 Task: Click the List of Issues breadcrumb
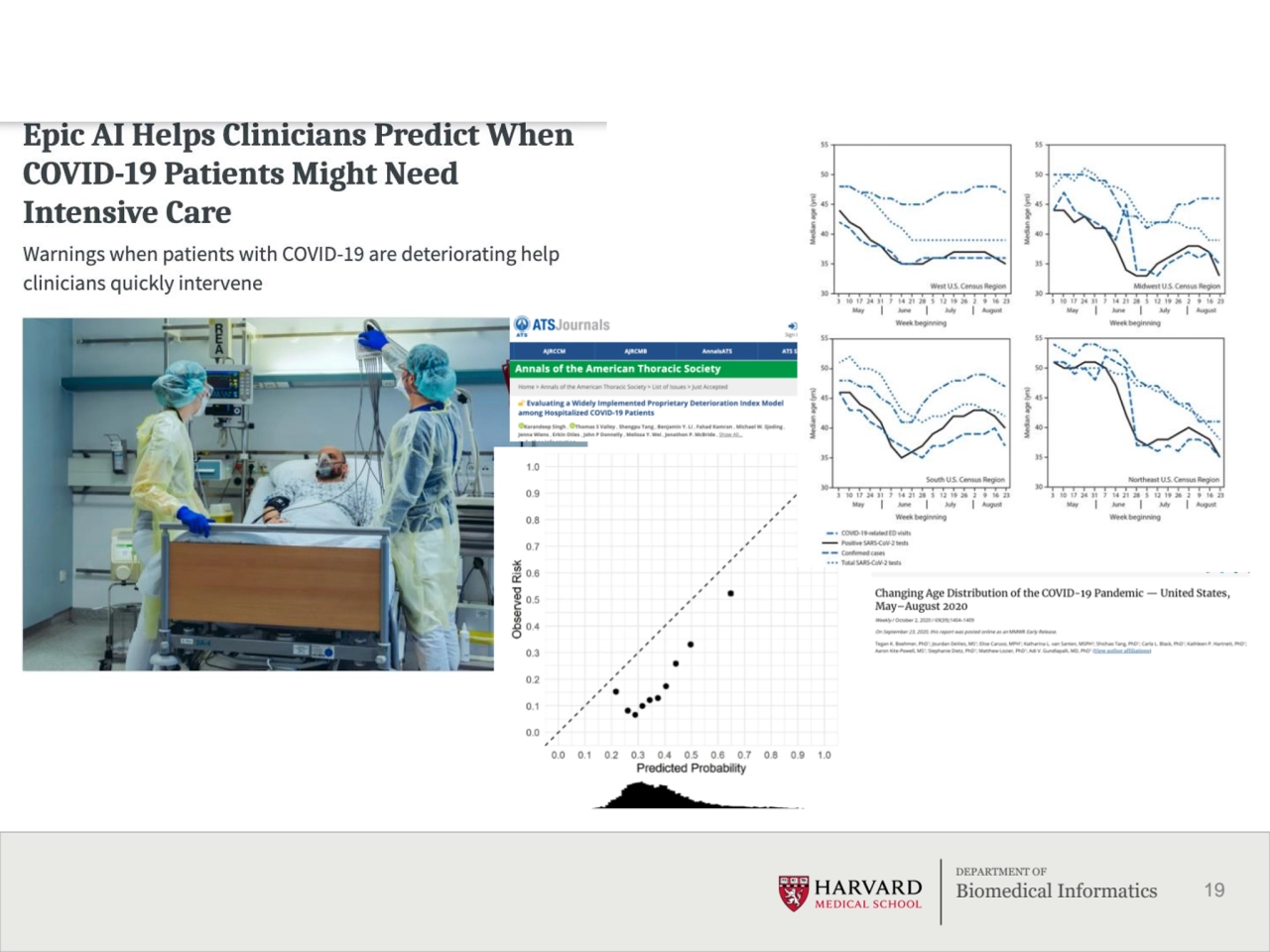669,387
